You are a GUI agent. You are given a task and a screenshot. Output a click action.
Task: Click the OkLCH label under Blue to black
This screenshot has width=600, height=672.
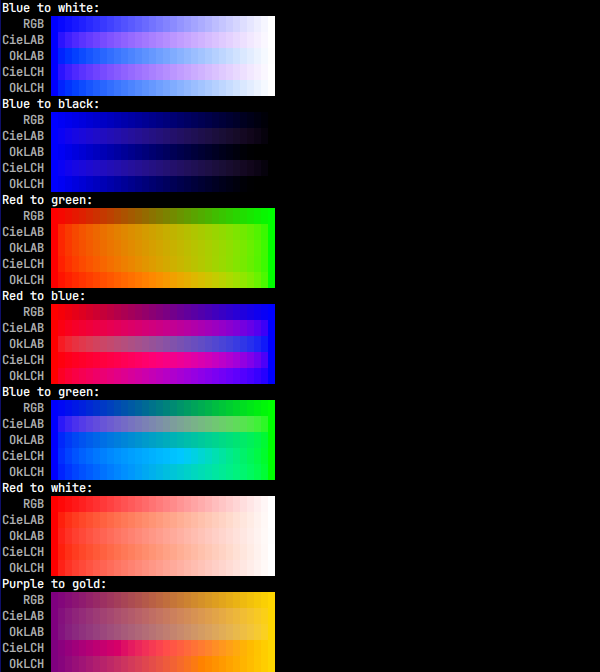click(26, 184)
